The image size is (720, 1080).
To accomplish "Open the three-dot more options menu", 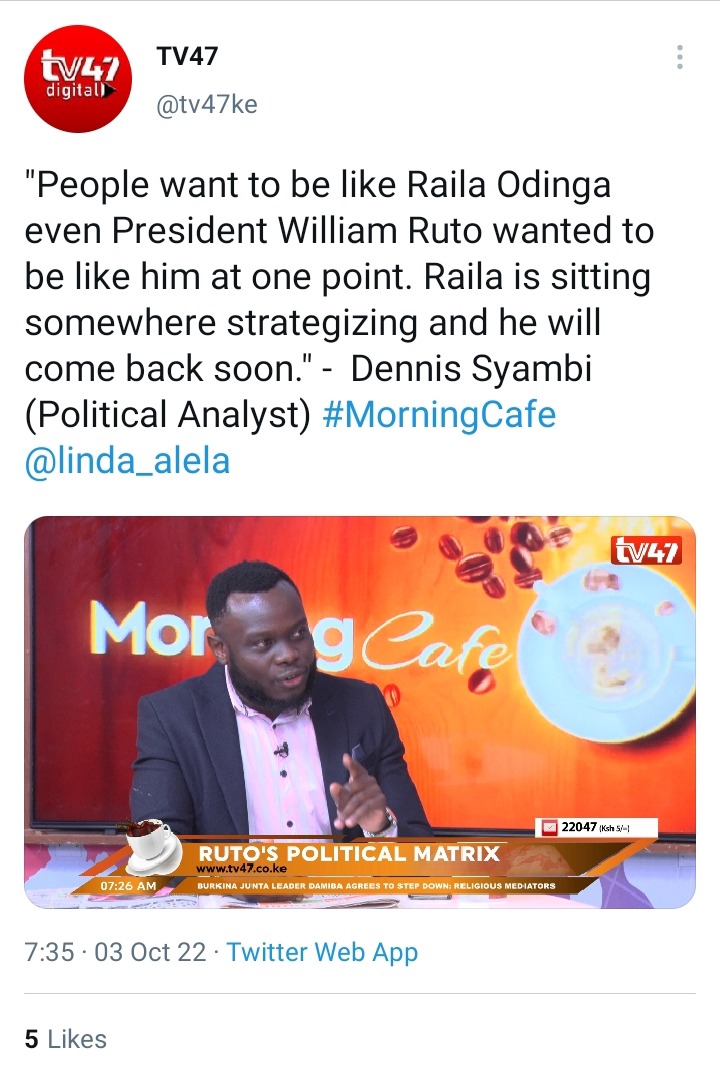I will tap(679, 57).
